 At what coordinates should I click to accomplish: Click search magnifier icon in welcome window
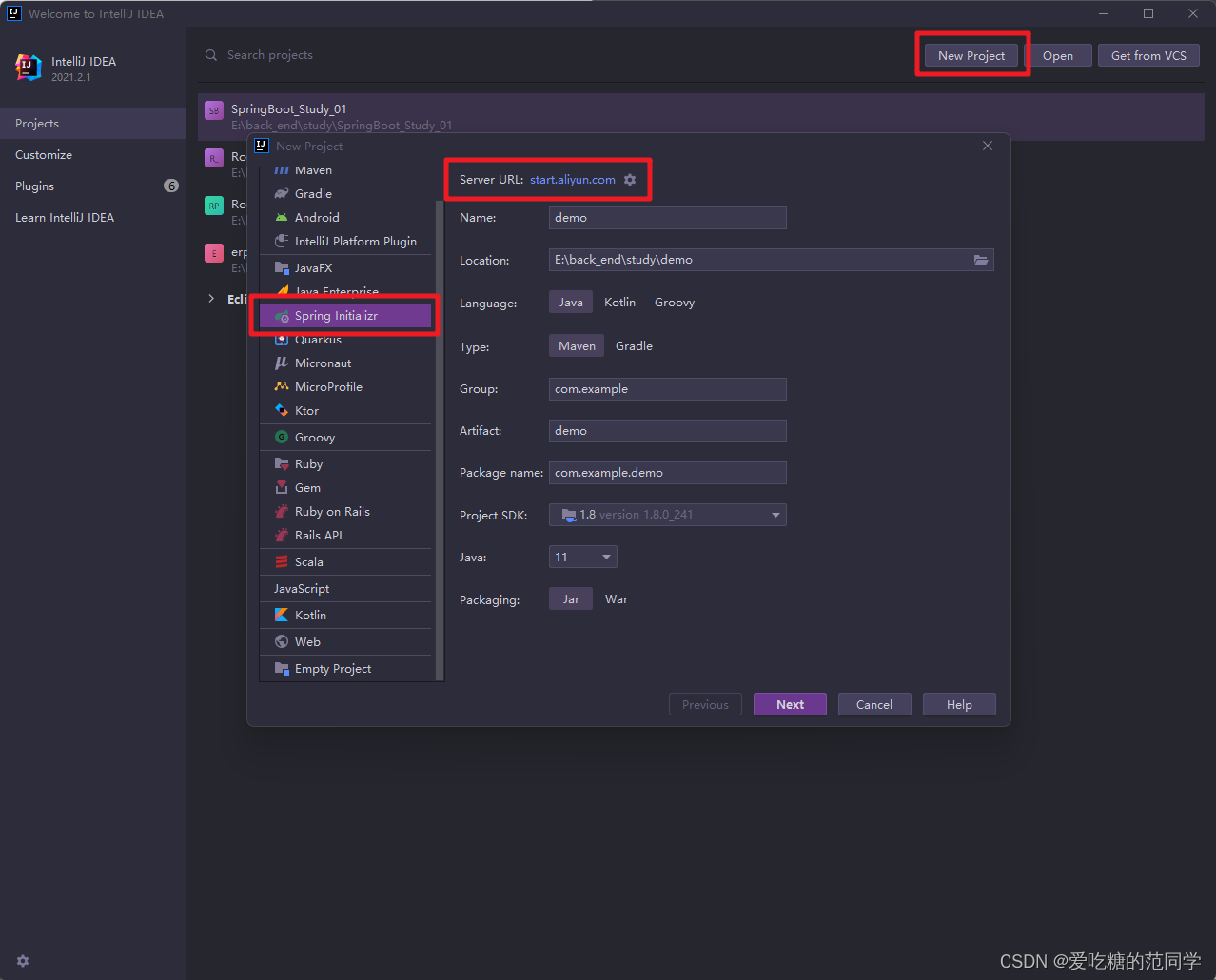pos(211,55)
